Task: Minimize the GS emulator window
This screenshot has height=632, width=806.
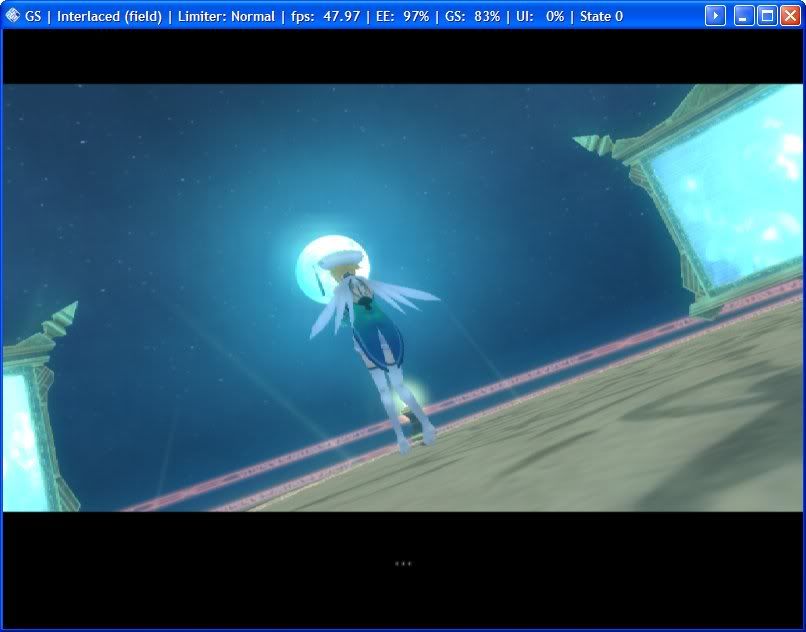Action: tap(744, 16)
